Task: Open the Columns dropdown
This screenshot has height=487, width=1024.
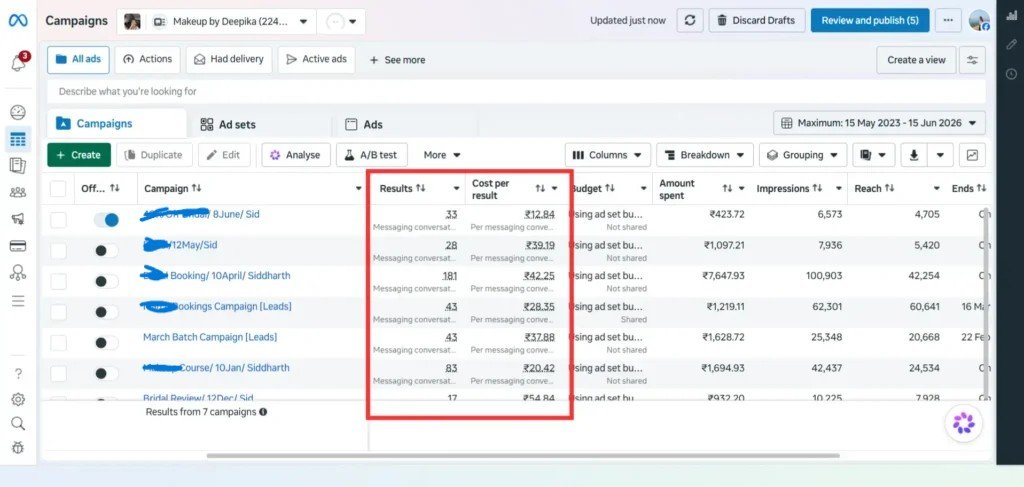Action: pyautogui.click(x=607, y=155)
